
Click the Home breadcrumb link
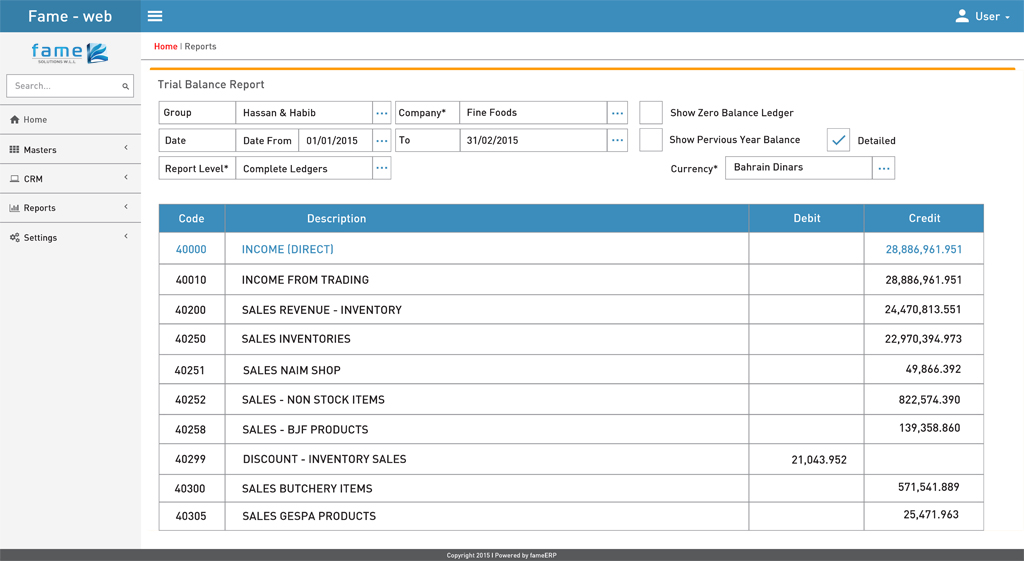(x=166, y=46)
